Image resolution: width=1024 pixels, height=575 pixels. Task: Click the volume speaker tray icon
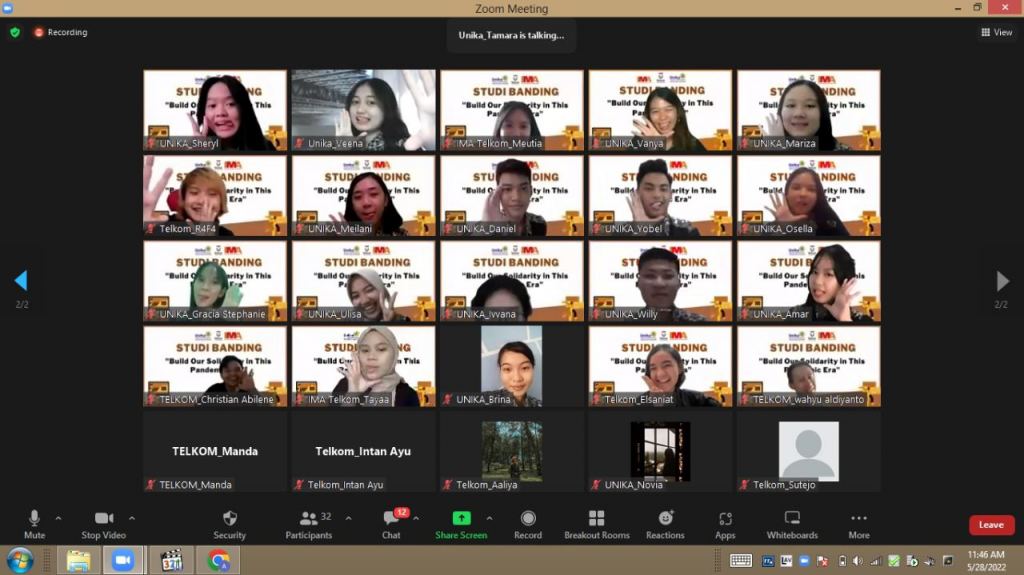(857, 561)
